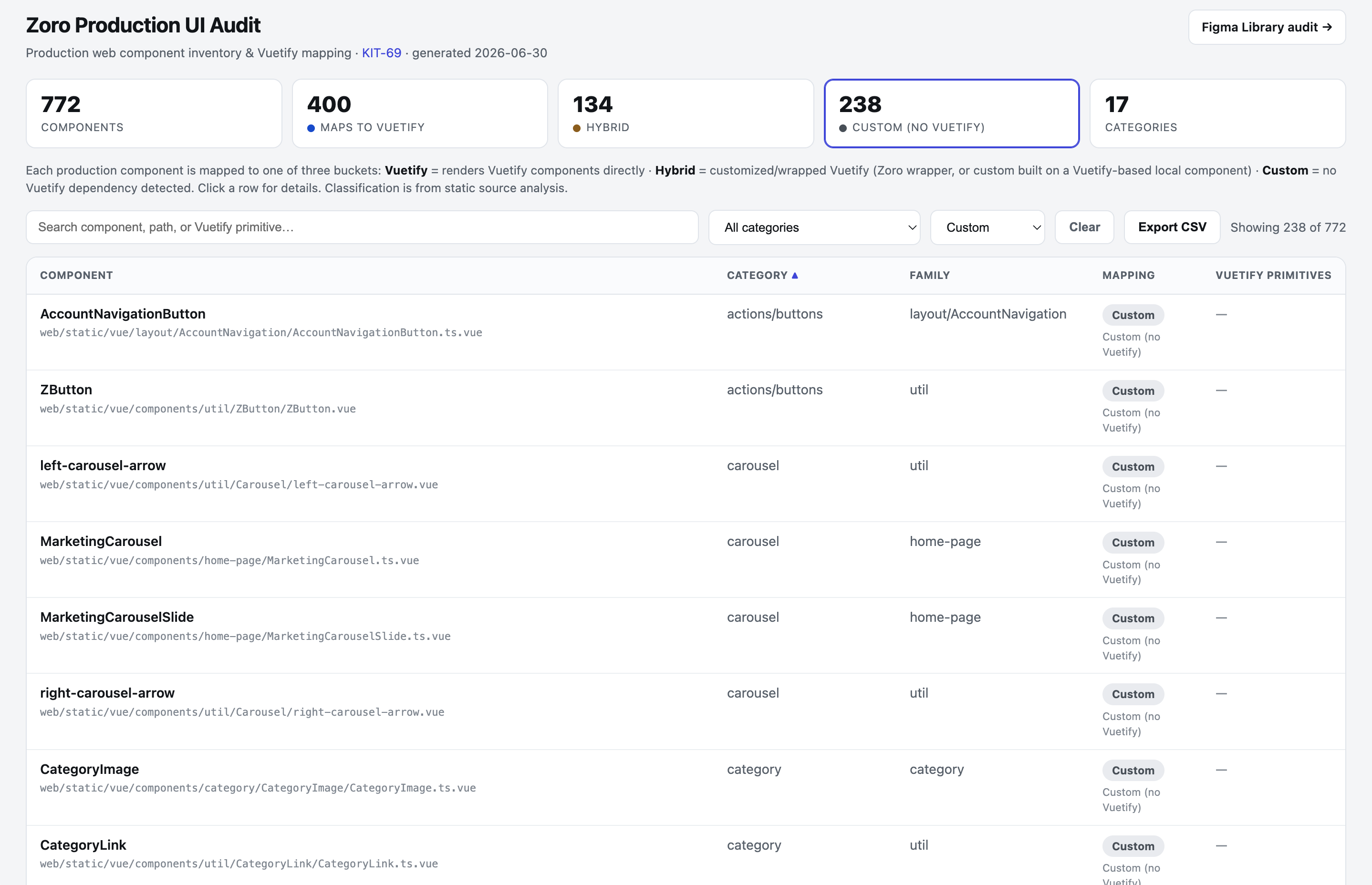Open the All categories dropdown
The height and width of the screenshot is (885, 1372).
[x=814, y=227]
